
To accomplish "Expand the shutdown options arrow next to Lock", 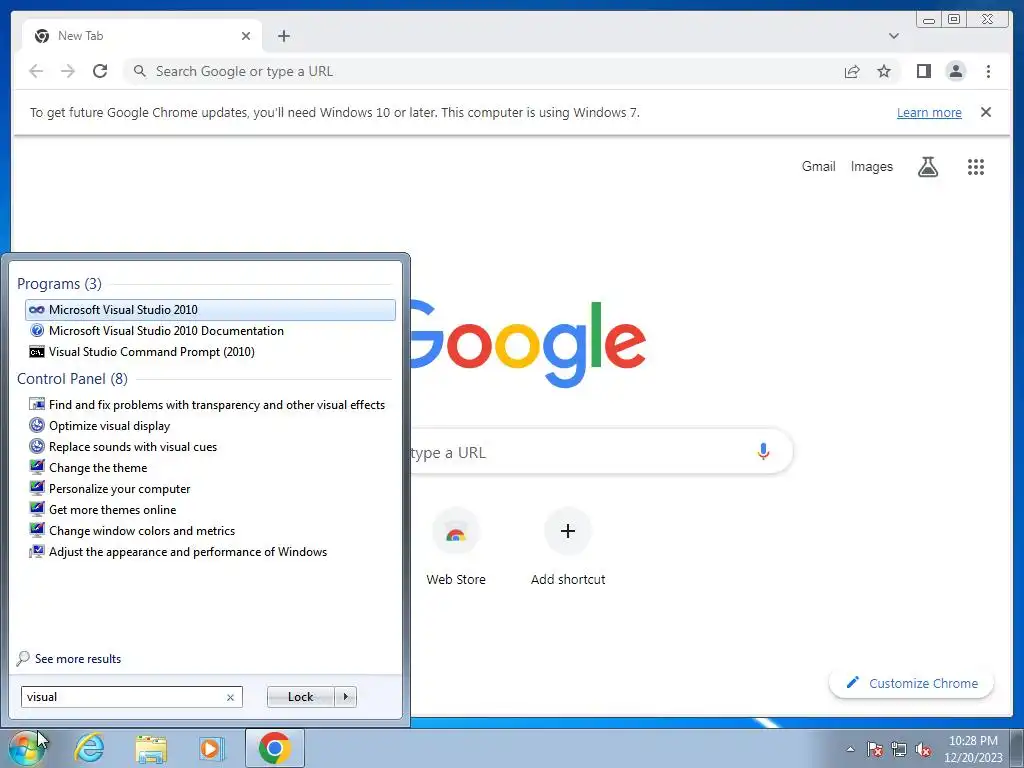I will tap(345, 697).
